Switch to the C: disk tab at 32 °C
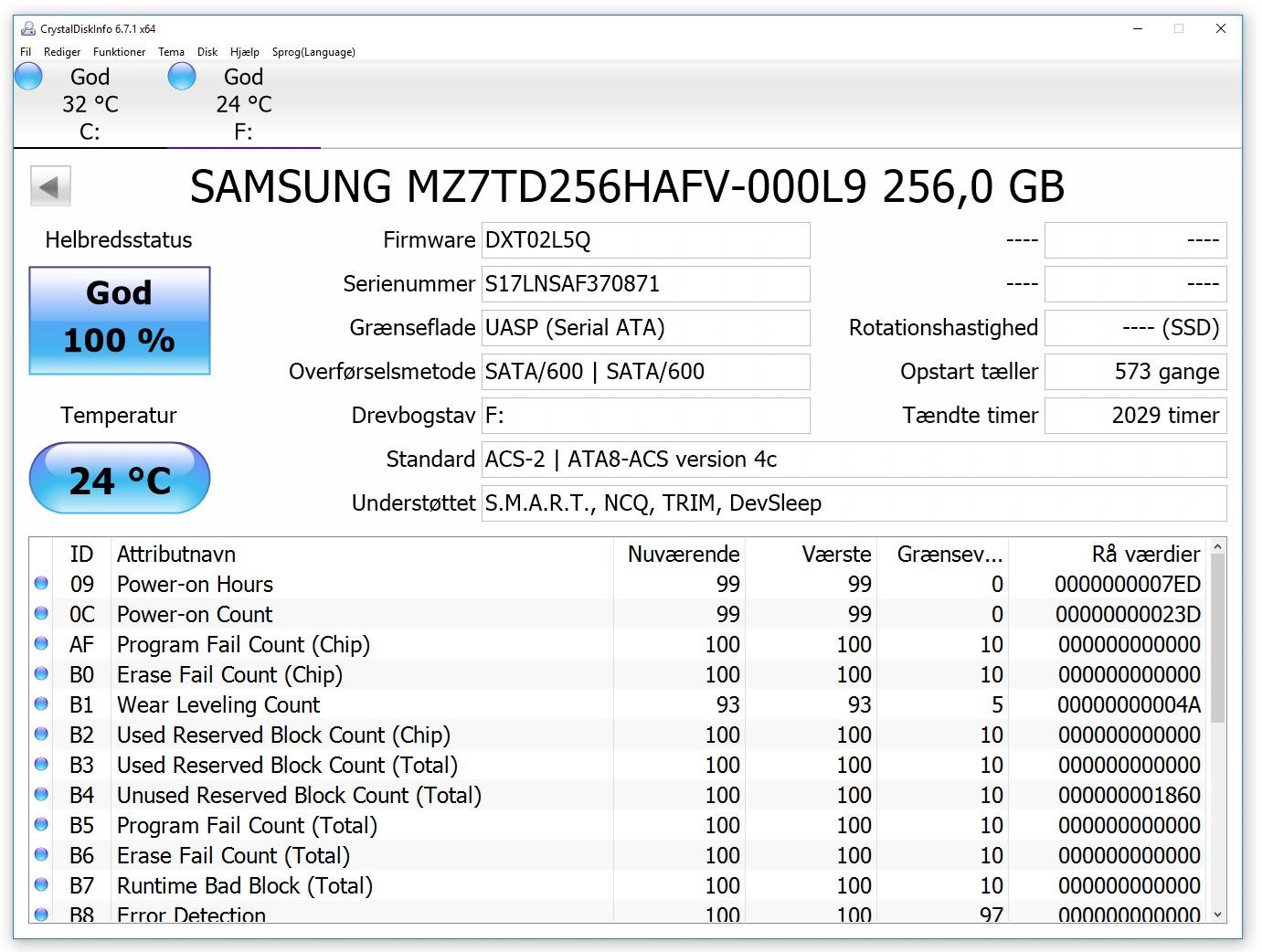 pyautogui.click(x=90, y=104)
